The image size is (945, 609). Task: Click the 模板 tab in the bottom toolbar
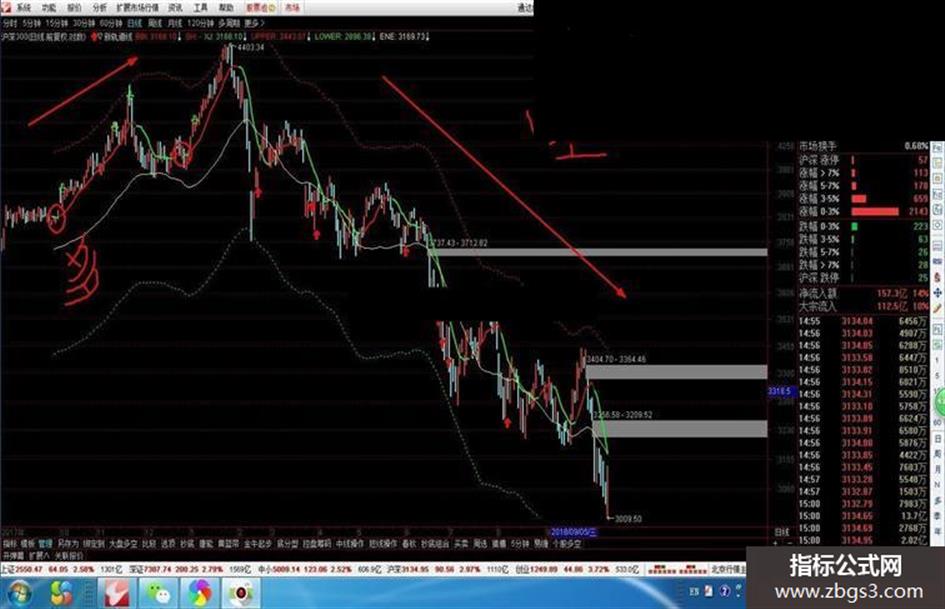(x=28, y=544)
